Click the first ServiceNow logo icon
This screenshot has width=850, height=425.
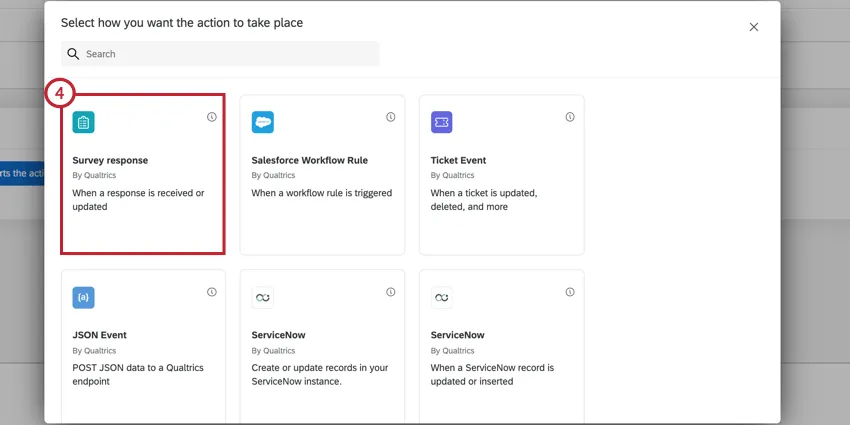(263, 298)
